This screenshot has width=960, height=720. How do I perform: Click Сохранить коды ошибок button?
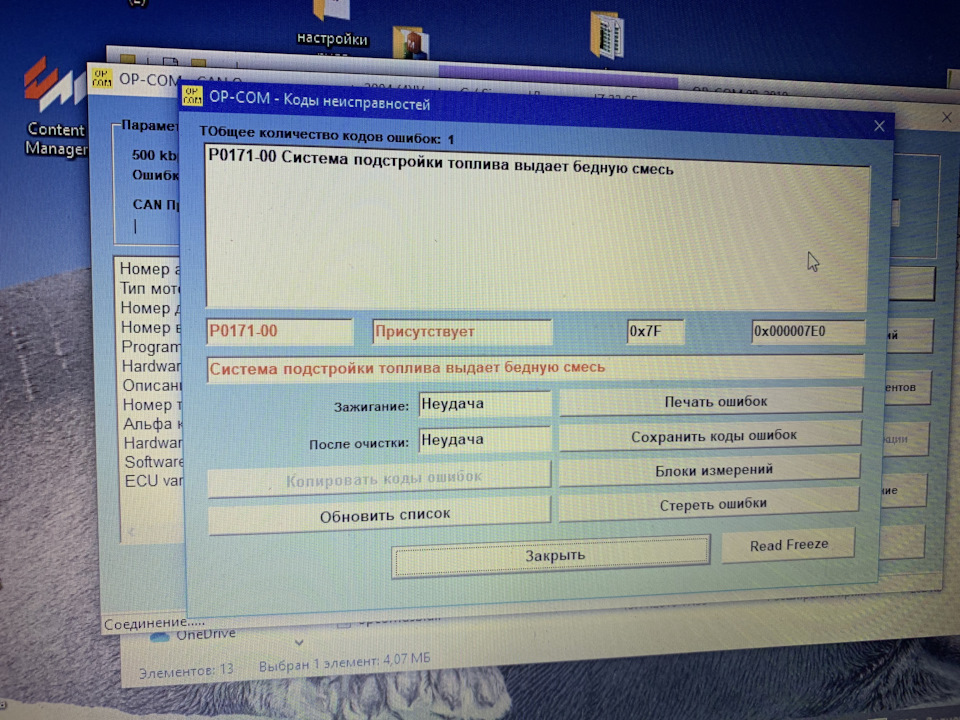[x=710, y=436]
